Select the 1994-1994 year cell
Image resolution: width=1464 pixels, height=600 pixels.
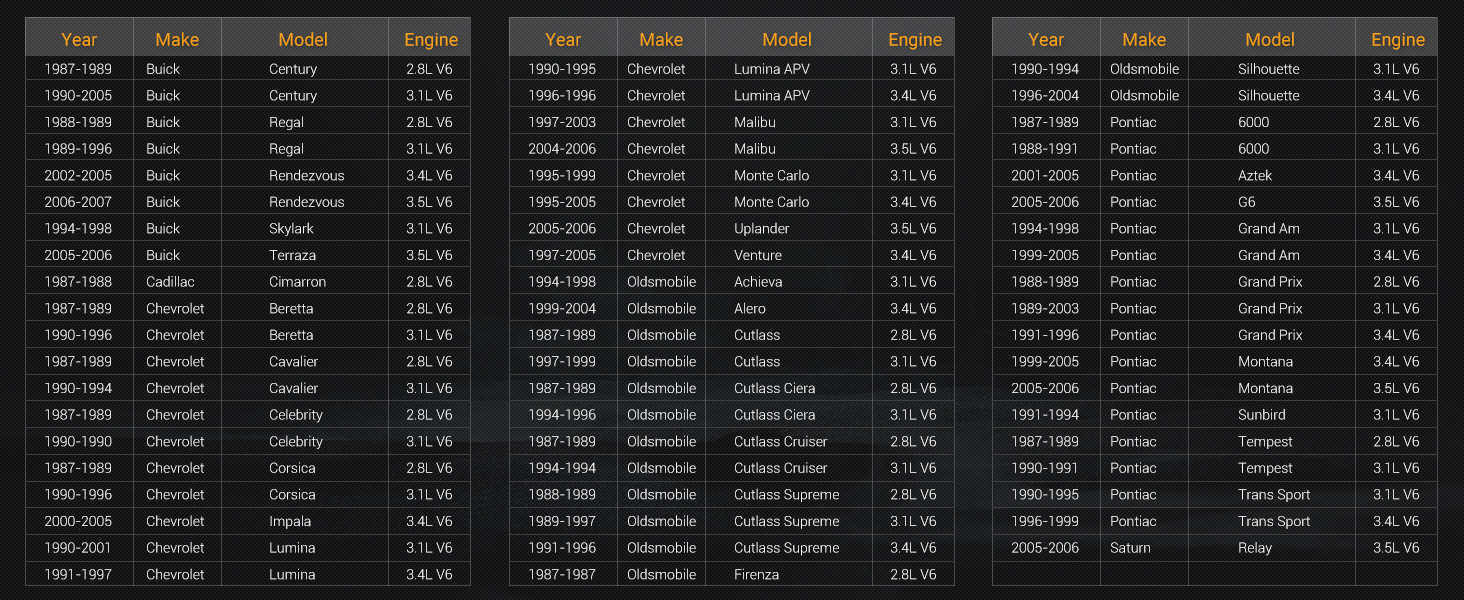(563, 468)
